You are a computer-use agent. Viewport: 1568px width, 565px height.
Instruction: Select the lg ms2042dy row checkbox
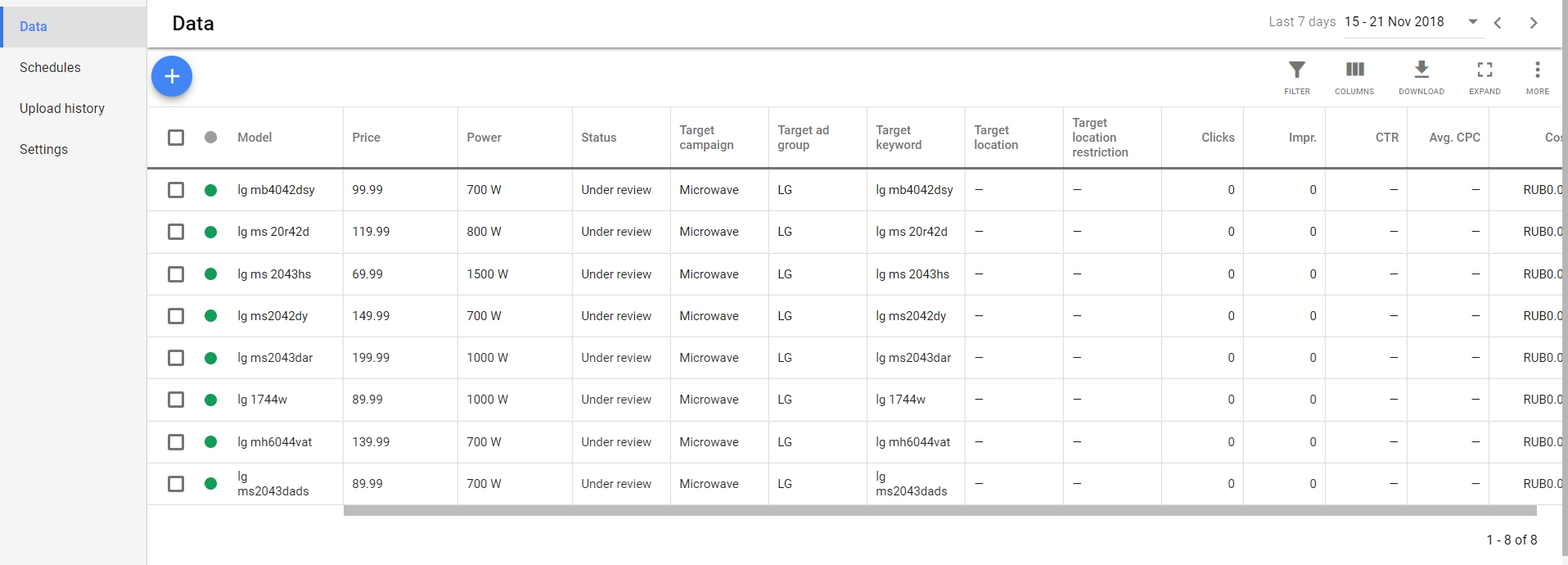(x=176, y=316)
